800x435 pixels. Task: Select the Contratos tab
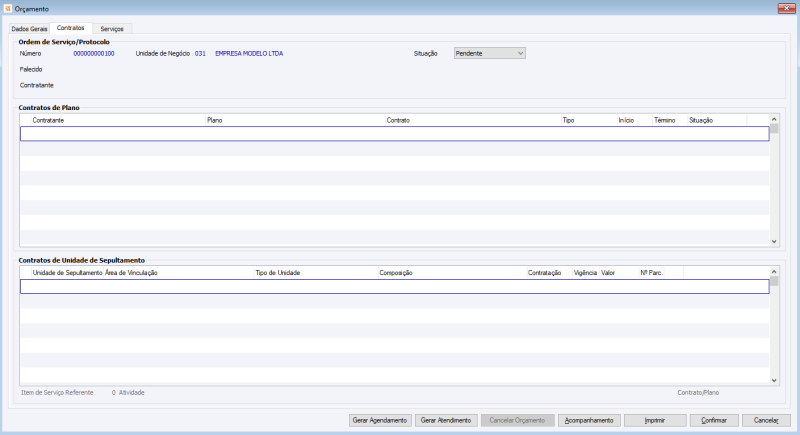[x=70, y=28]
